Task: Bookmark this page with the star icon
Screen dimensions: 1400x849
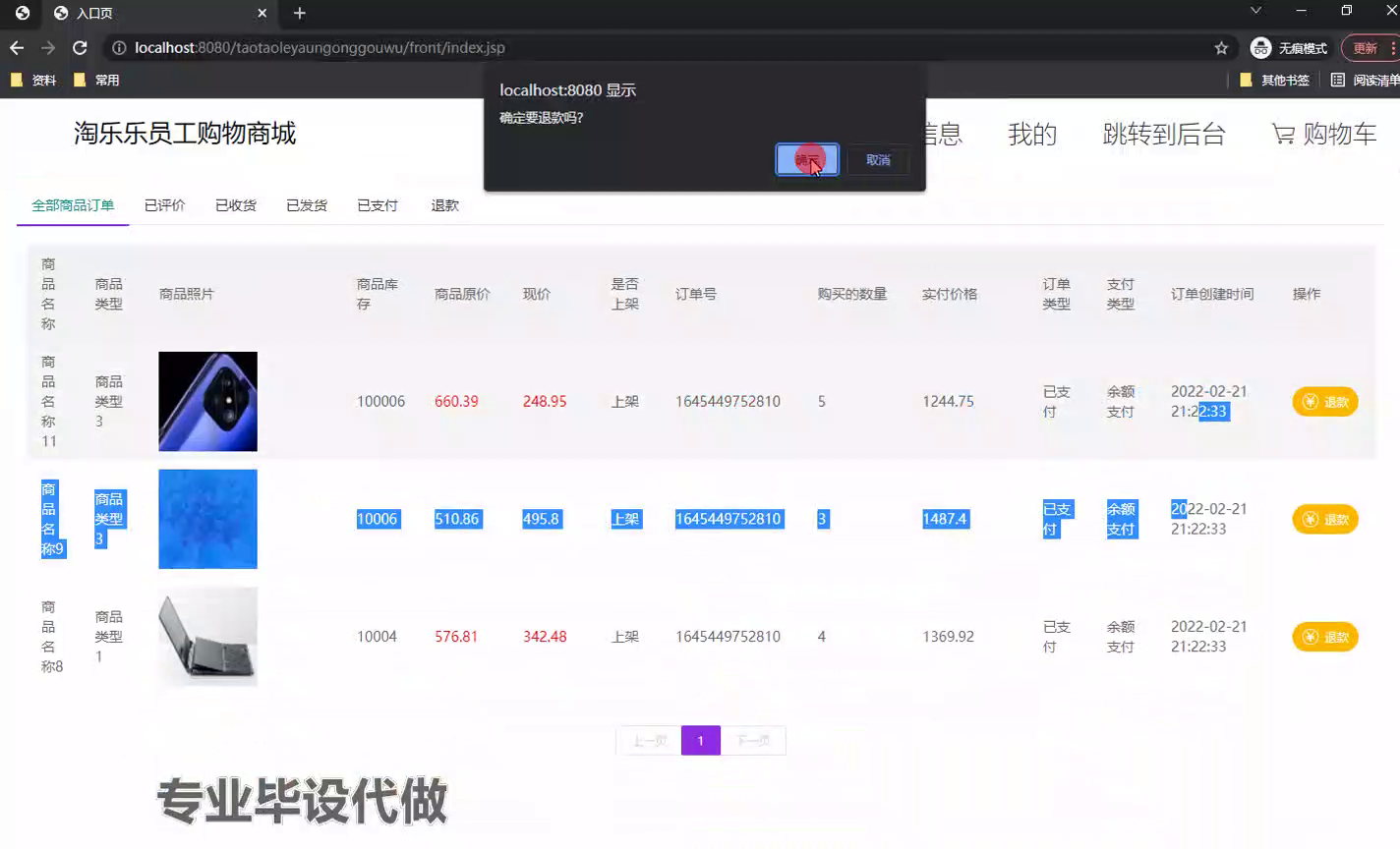Action: (1221, 47)
